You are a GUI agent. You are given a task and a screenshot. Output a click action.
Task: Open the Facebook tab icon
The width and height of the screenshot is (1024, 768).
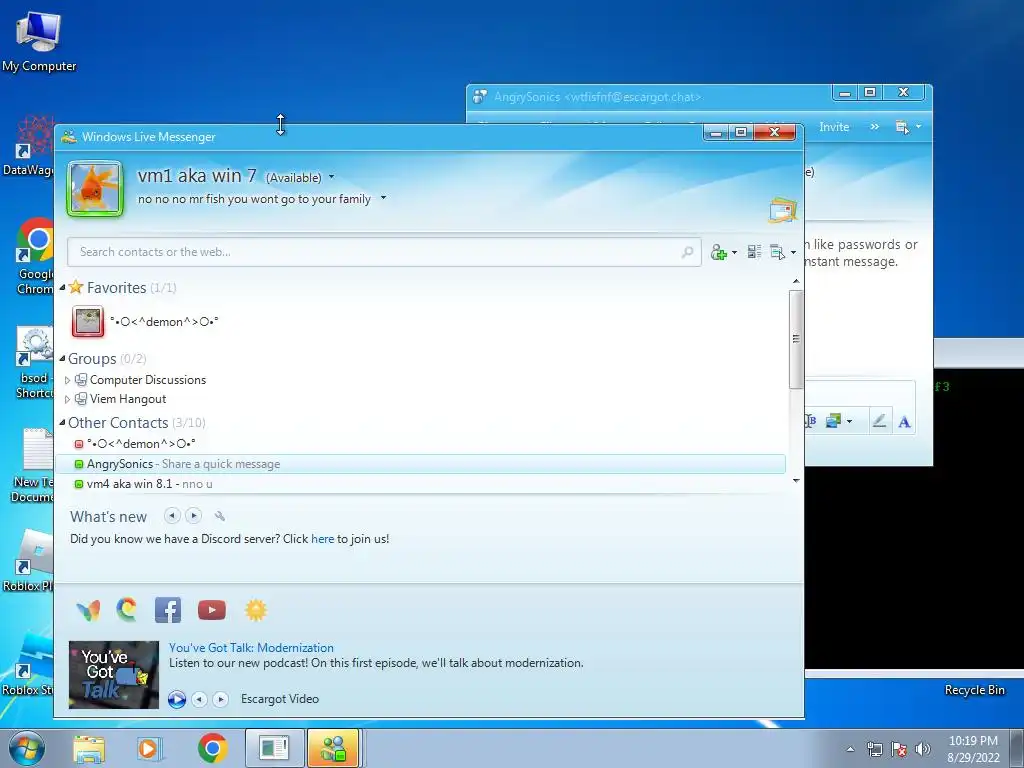168,610
